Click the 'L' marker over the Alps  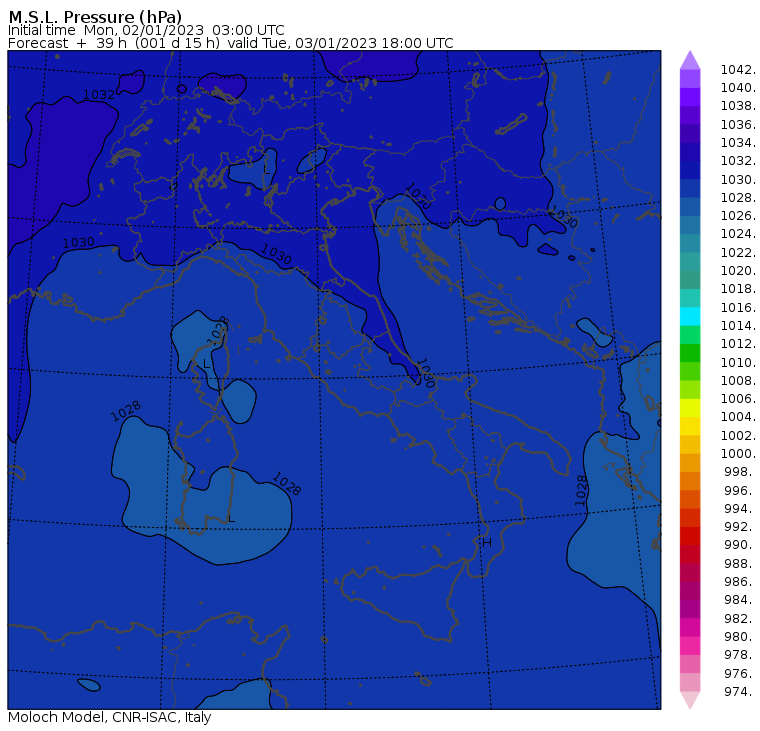266,170
